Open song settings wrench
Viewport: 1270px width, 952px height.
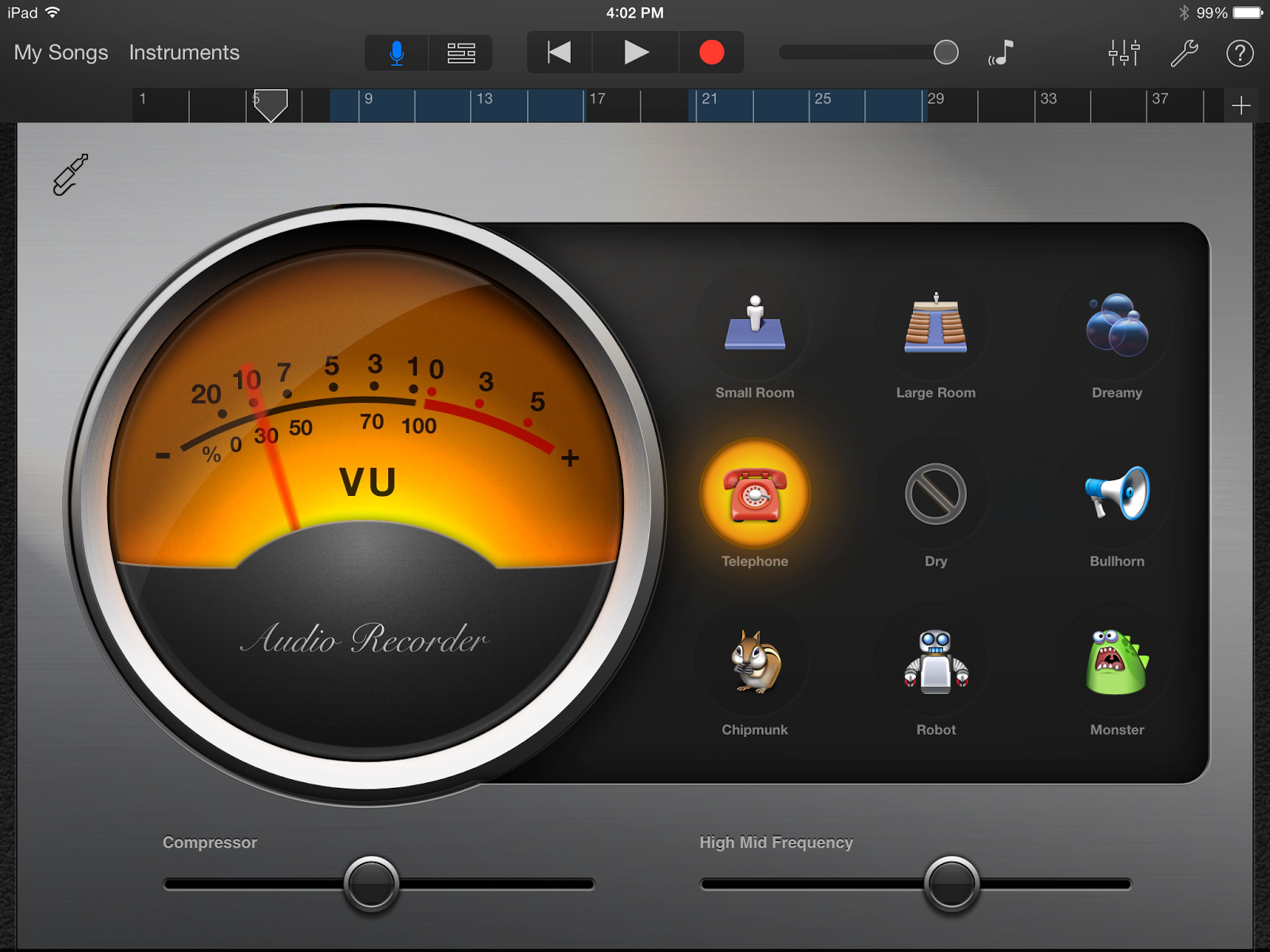pos(1183,53)
